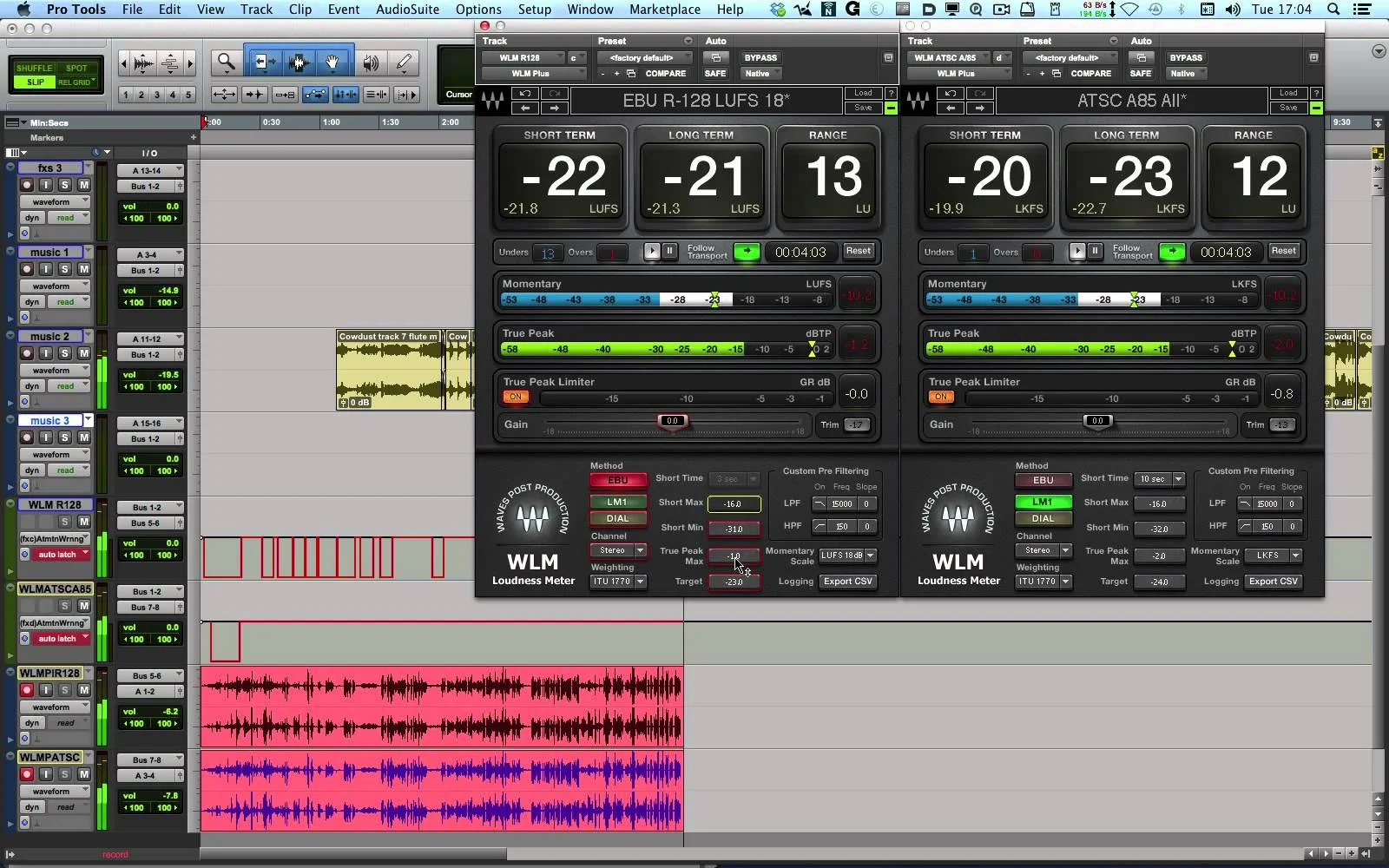Reset the EBU R-128 loudness measurement
Image resolution: width=1389 pixels, height=868 pixels.
[858, 251]
